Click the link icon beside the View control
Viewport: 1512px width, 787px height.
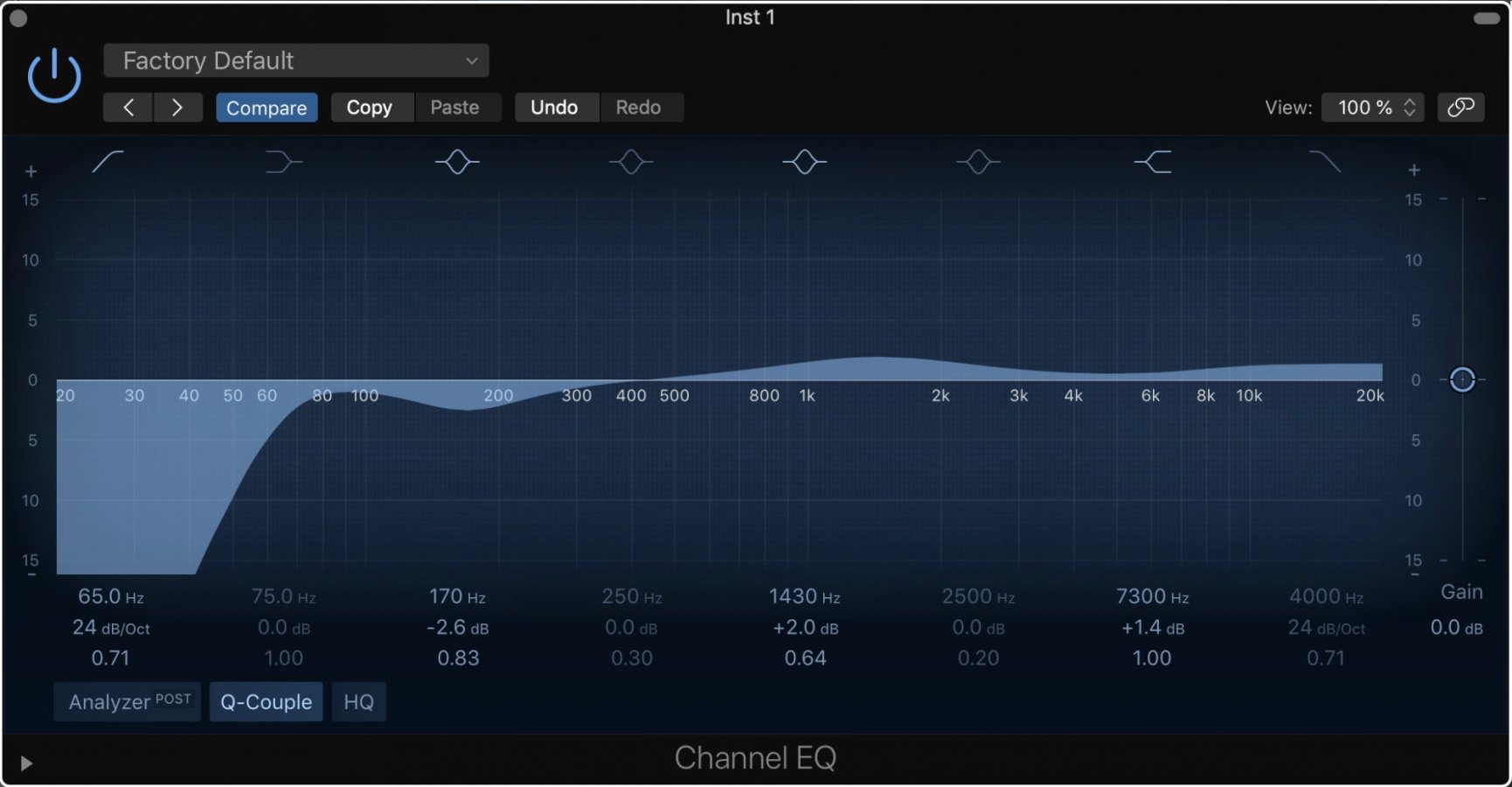(1461, 107)
